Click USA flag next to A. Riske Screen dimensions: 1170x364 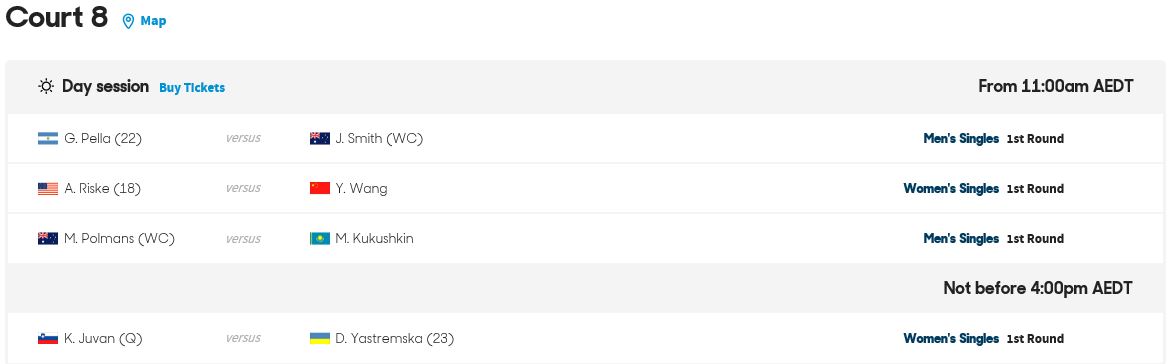point(48,189)
